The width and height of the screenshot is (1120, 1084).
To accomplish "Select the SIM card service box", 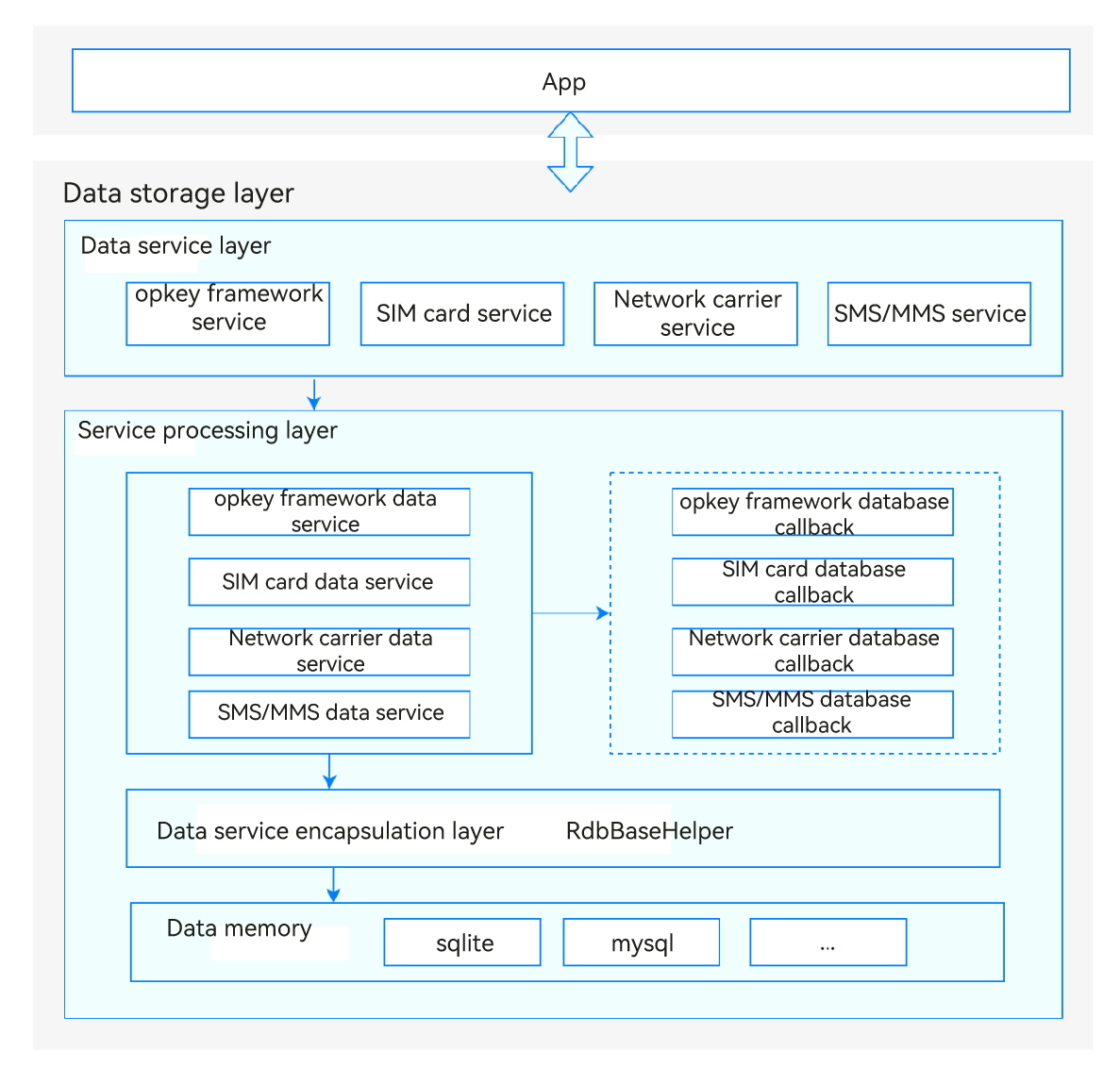I will coord(462,313).
